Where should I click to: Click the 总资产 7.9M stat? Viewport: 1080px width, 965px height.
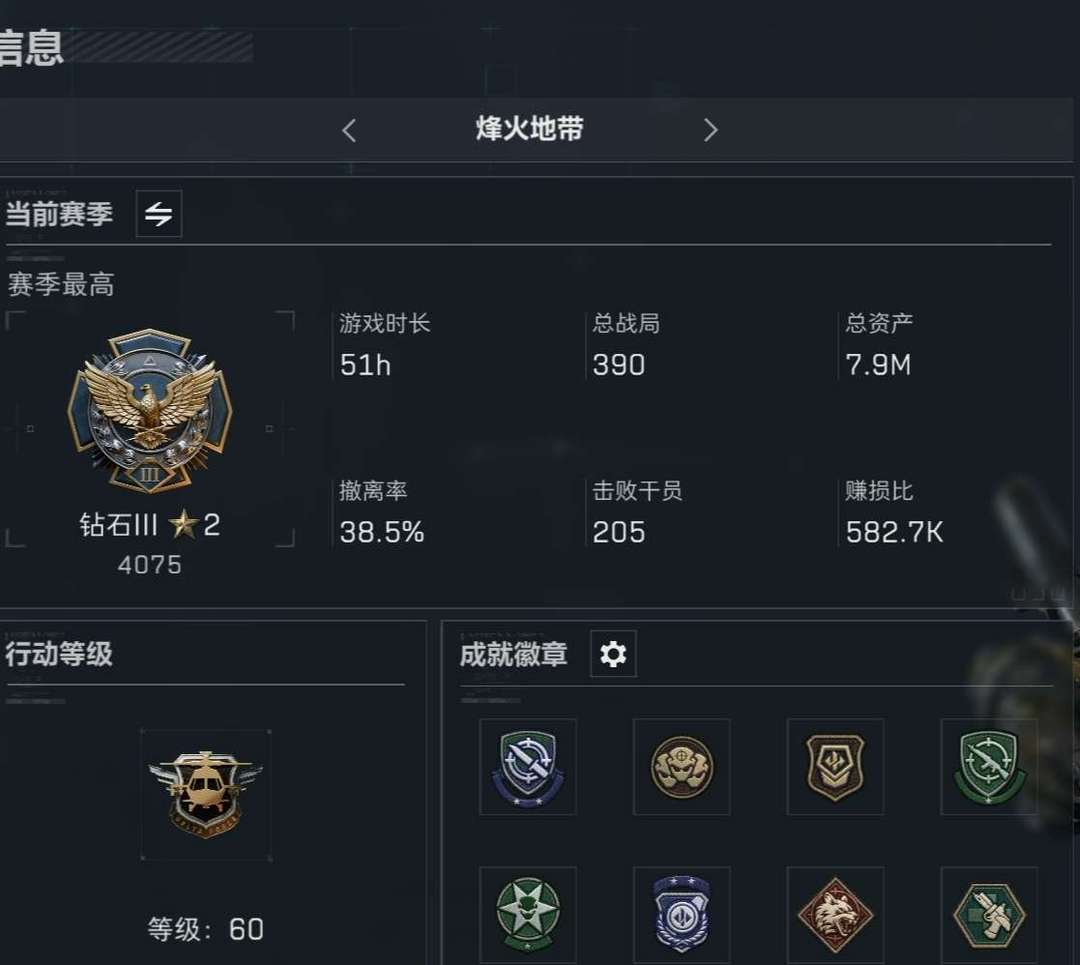point(879,345)
